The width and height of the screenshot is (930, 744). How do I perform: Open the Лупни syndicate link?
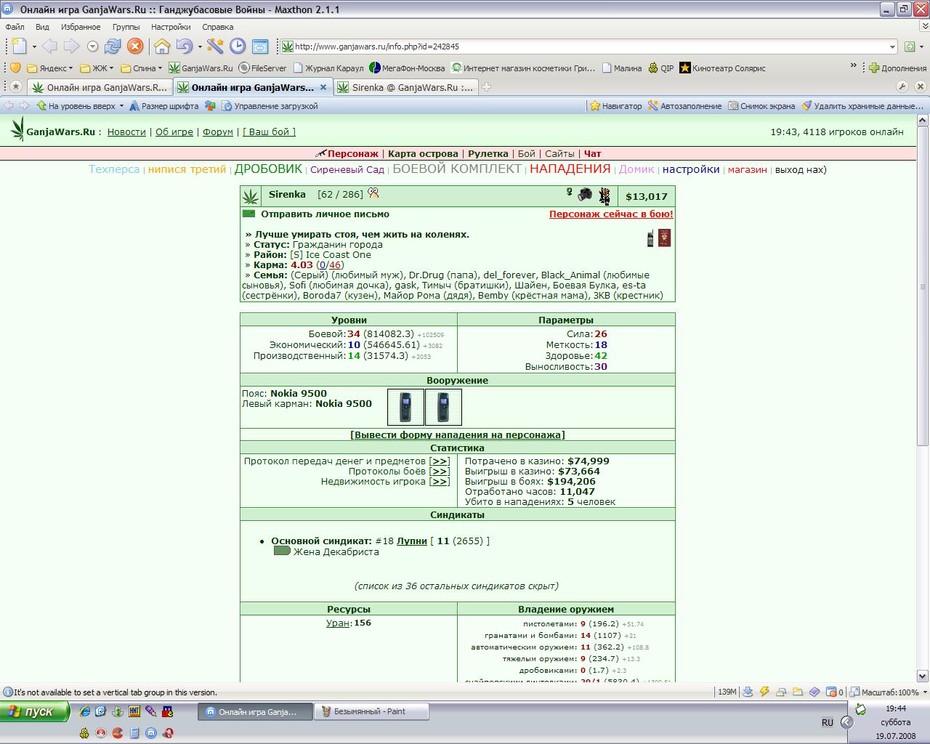pyautogui.click(x=412, y=541)
